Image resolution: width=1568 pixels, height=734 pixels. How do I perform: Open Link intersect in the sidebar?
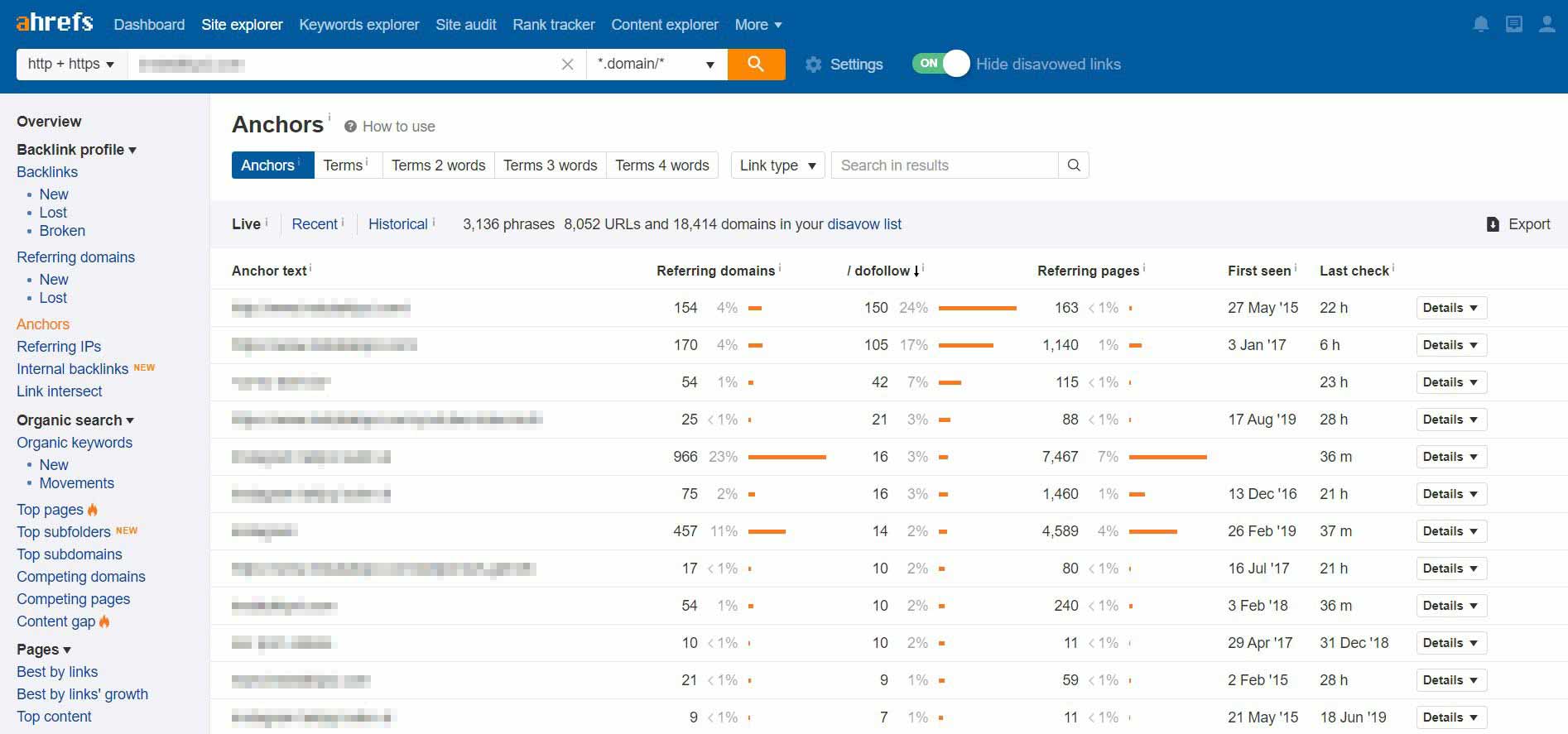point(60,391)
